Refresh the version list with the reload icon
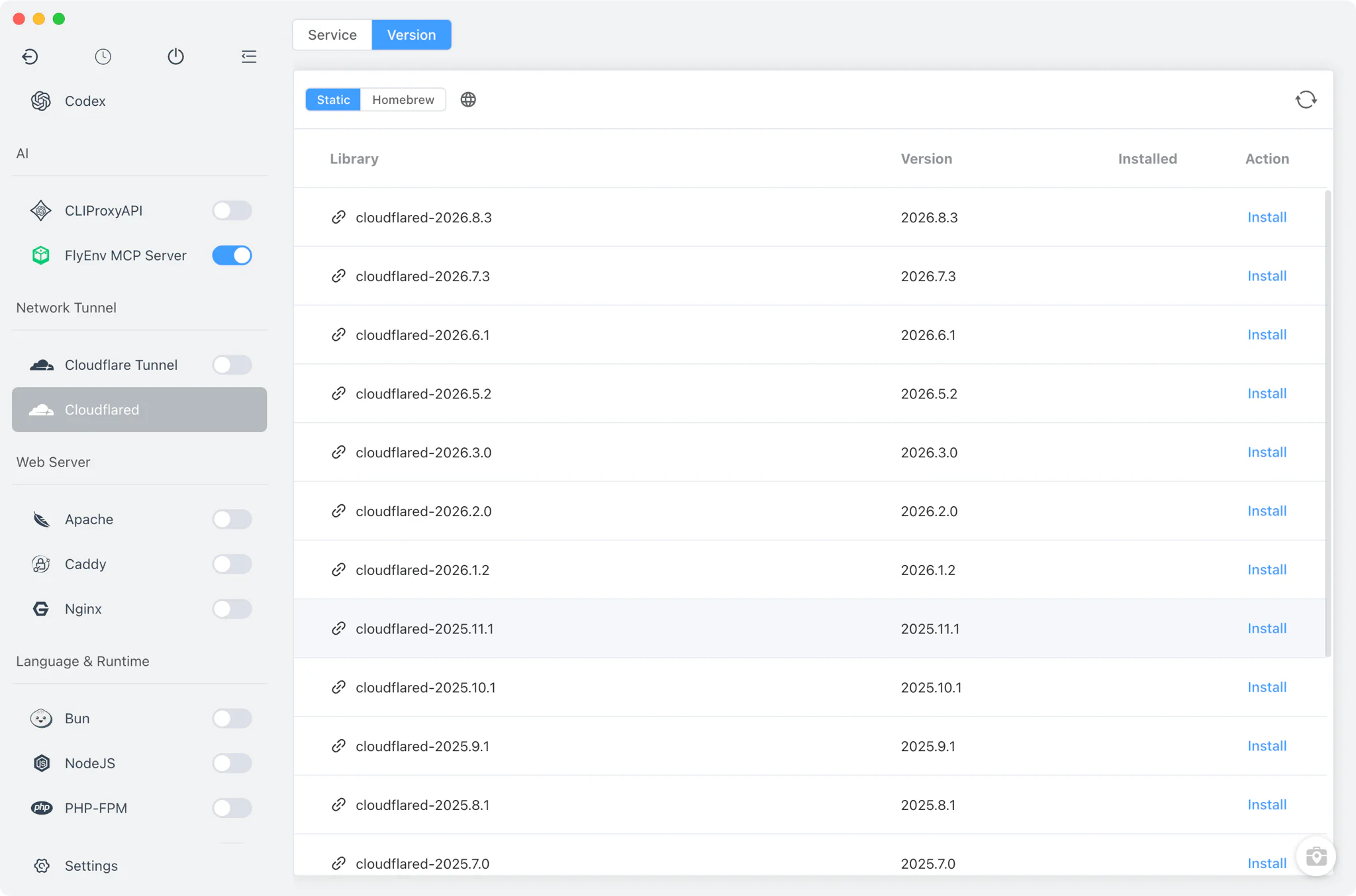1356x896 pixels. pos(1306,99)
